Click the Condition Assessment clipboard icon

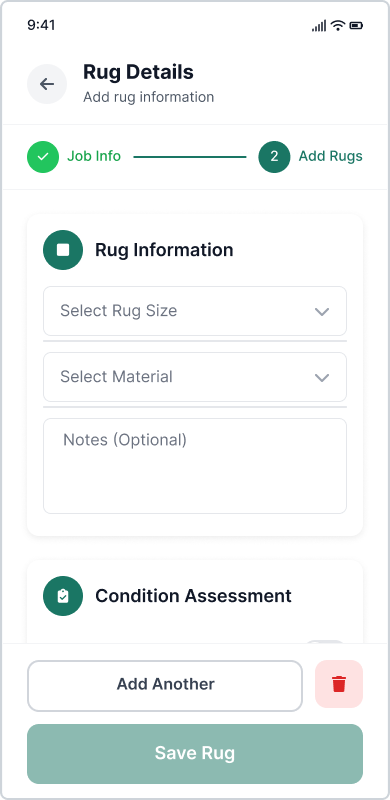[63, 596]
